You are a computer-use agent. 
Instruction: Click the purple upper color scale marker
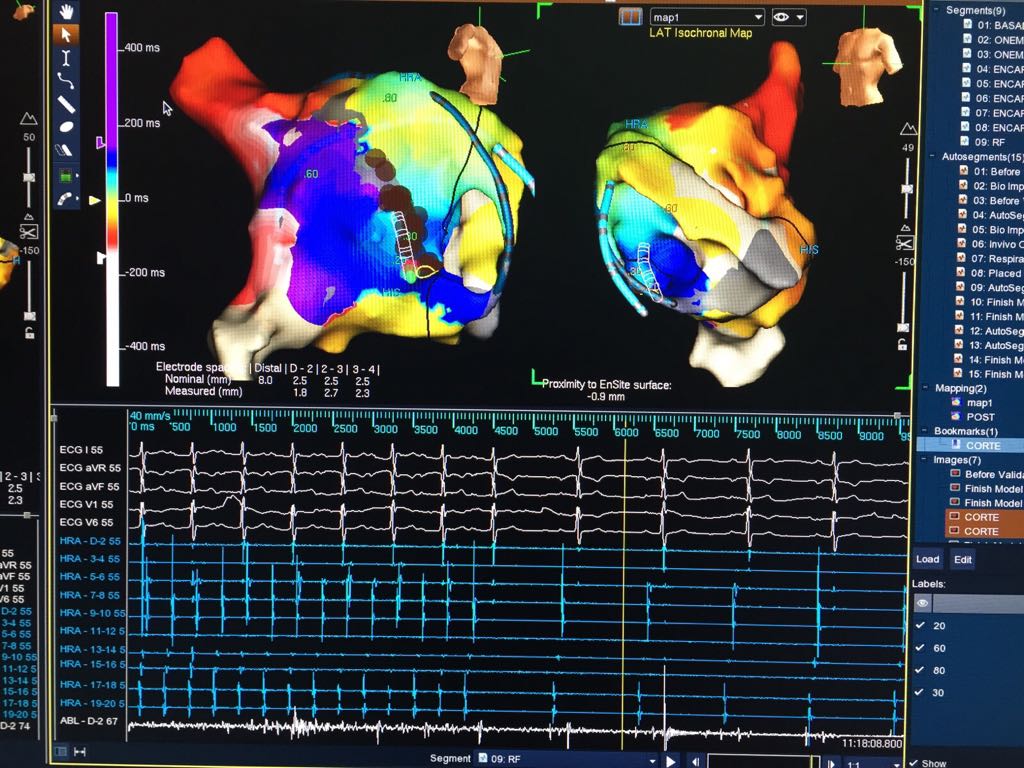coord(99,144)
